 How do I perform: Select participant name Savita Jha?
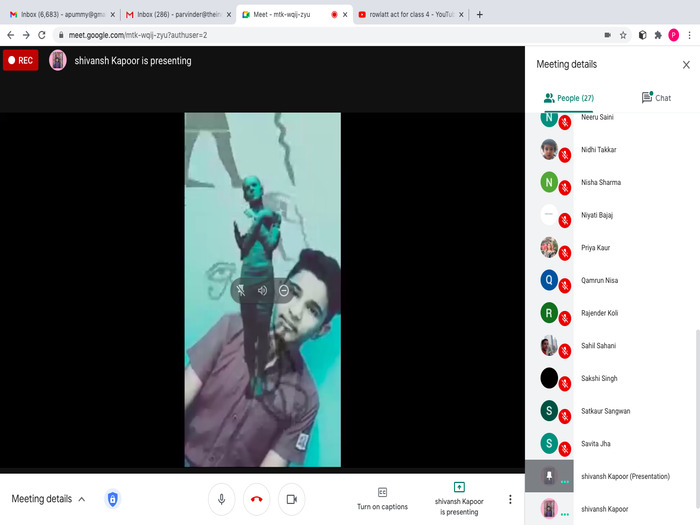click(x=596, y=444)
